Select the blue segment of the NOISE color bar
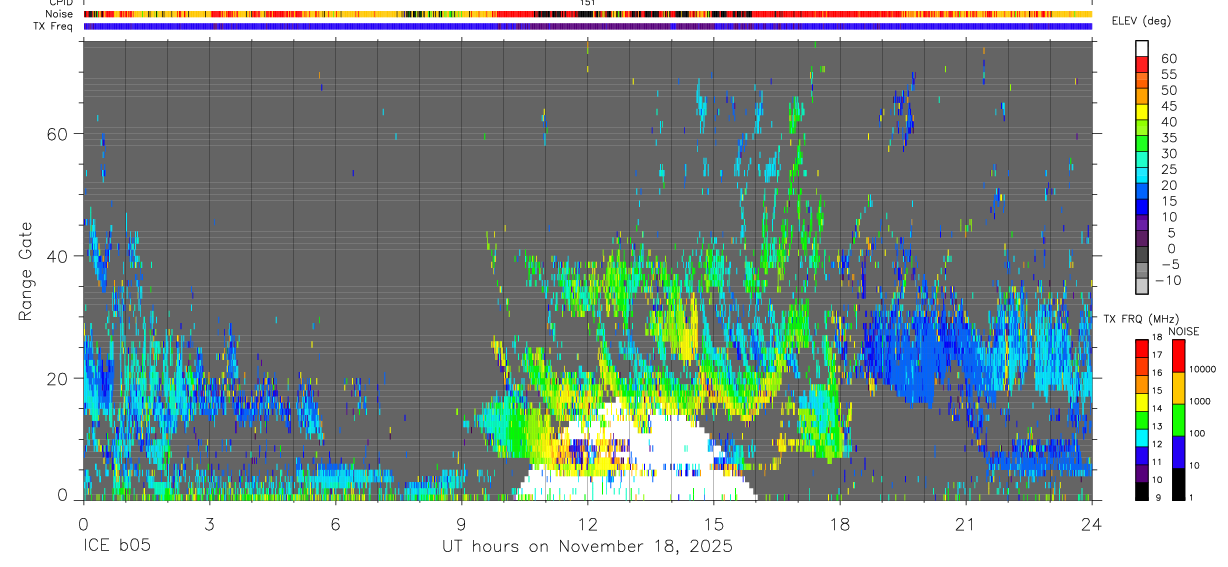 coord(1178,451)
